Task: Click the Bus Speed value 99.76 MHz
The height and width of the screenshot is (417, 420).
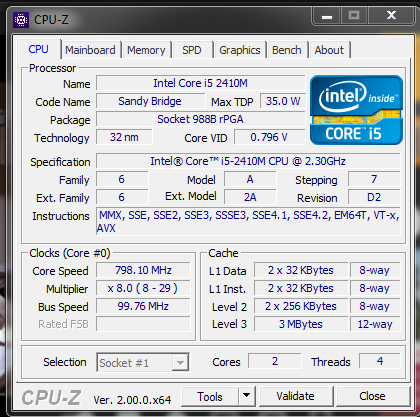Action: pyautogui.click(x=143, y=306)
